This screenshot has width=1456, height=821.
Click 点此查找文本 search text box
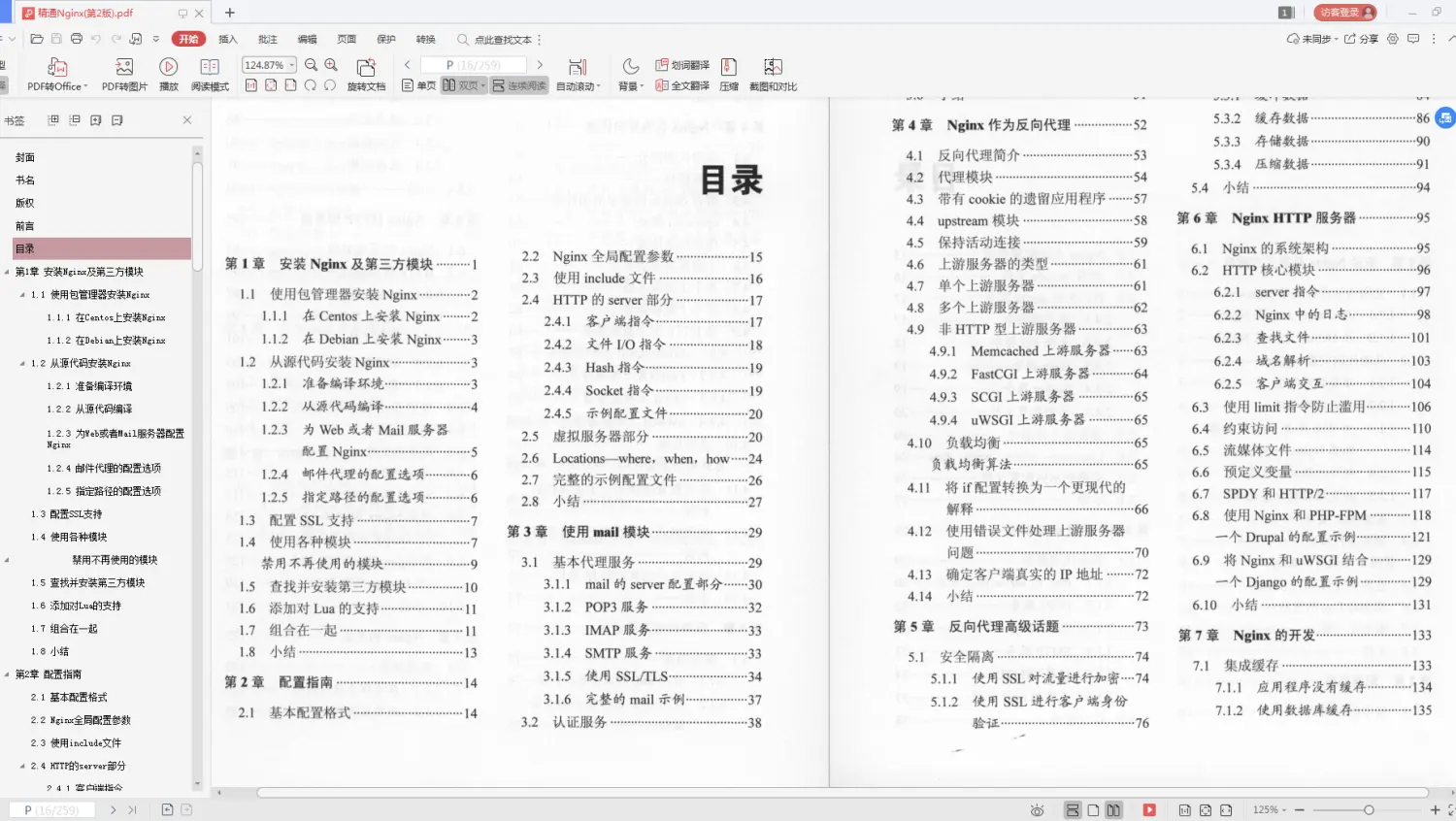tap(503, 40)
